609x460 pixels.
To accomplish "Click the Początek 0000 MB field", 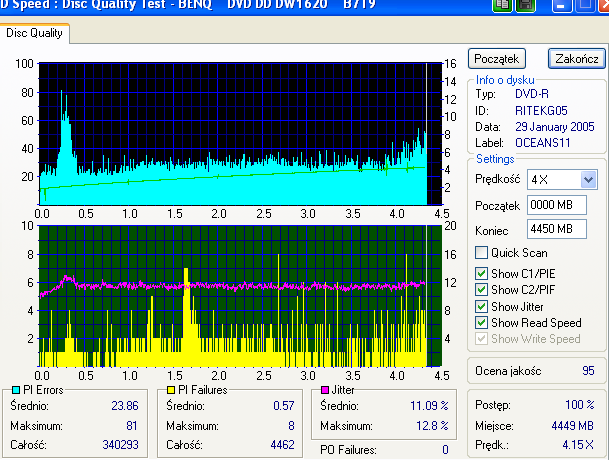I will [557, 205].
